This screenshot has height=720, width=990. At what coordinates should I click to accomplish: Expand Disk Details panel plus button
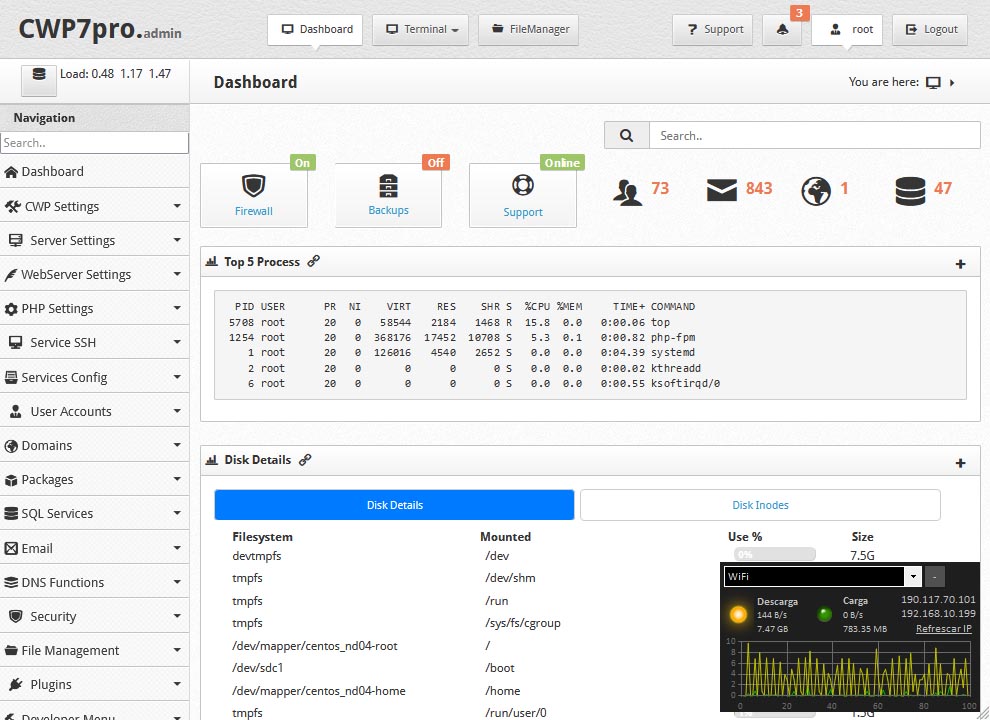(960, 463)
